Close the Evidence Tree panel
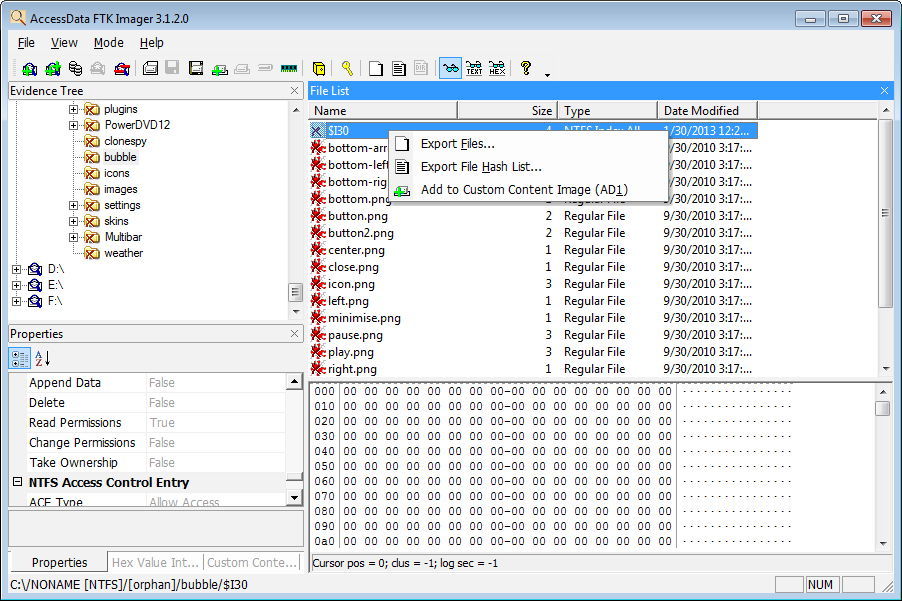This screenshot has height=601, width=902. pos(294,91)
